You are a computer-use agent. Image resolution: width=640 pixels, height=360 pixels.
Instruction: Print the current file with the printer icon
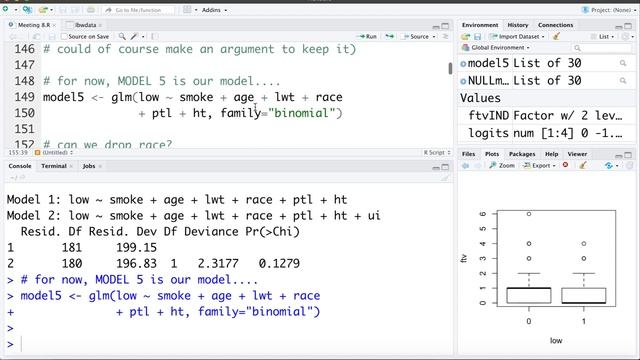(91, 10)
